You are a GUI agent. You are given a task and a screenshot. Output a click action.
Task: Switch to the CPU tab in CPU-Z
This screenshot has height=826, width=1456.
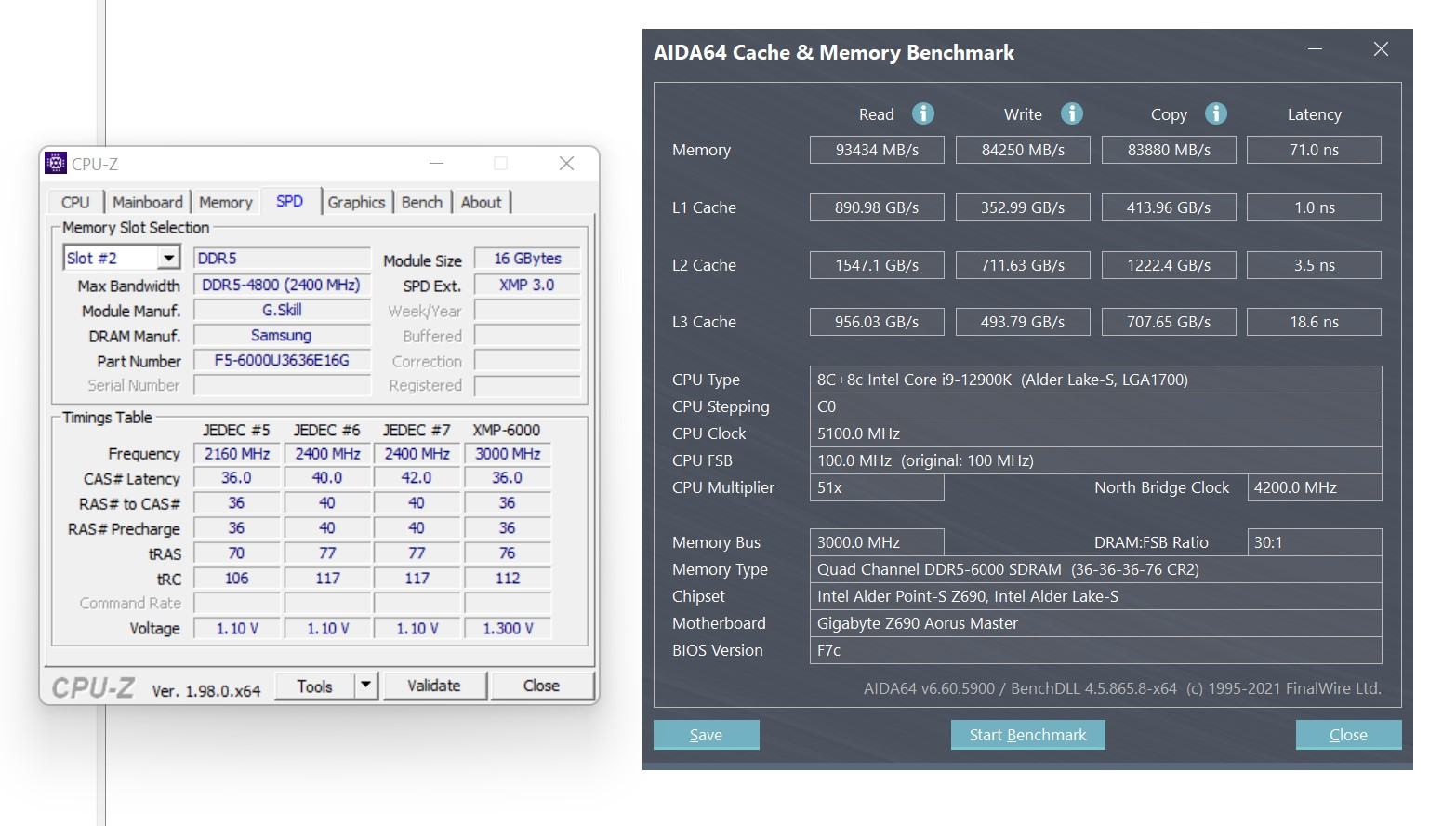[75, 202]
